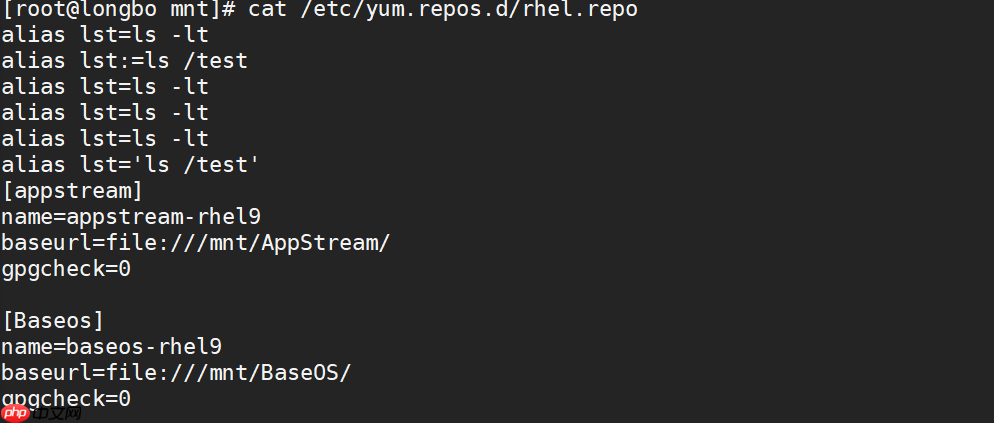Click the word rhel.repo in the command

[x=580, y=10]
